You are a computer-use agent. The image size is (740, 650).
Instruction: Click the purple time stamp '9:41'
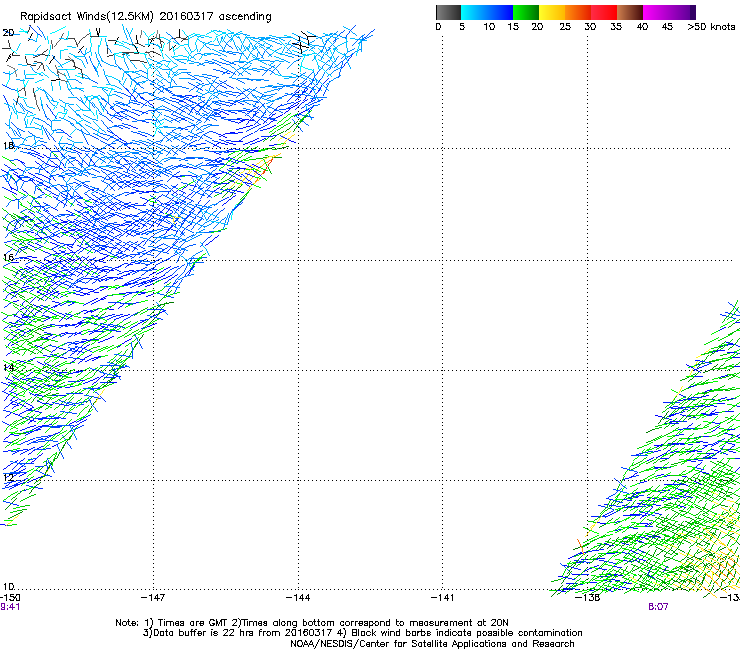10,607
